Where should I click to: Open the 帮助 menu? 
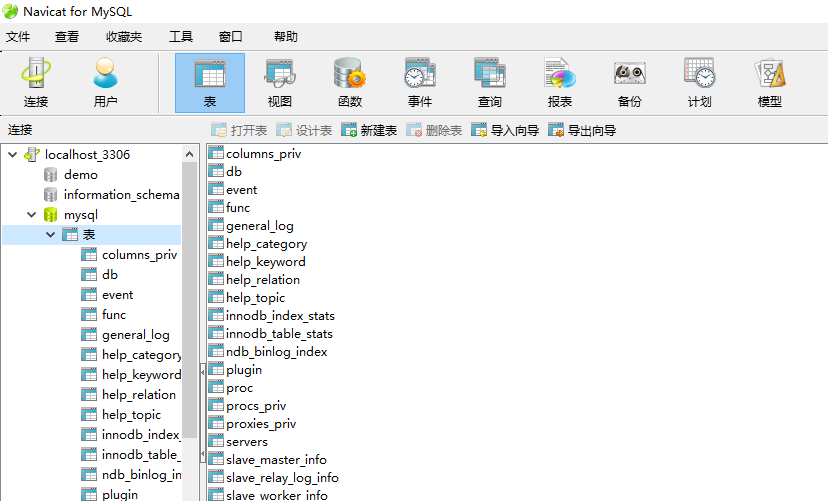286,36
